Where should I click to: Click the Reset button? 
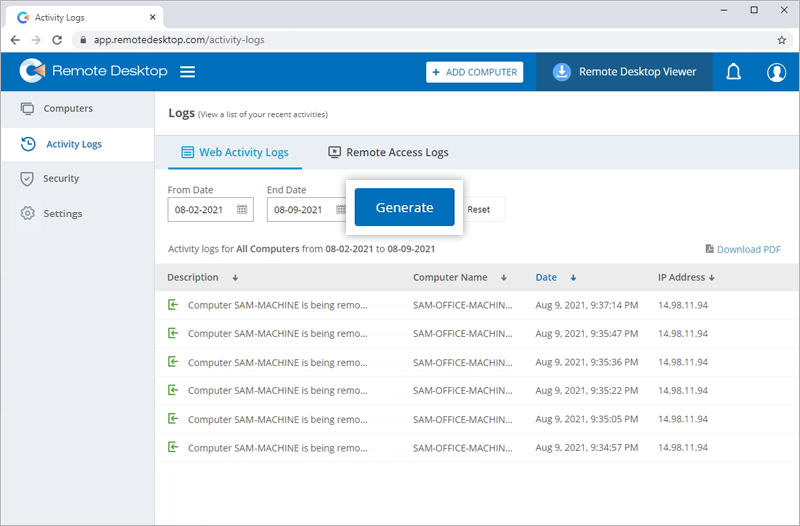[479, 210]
